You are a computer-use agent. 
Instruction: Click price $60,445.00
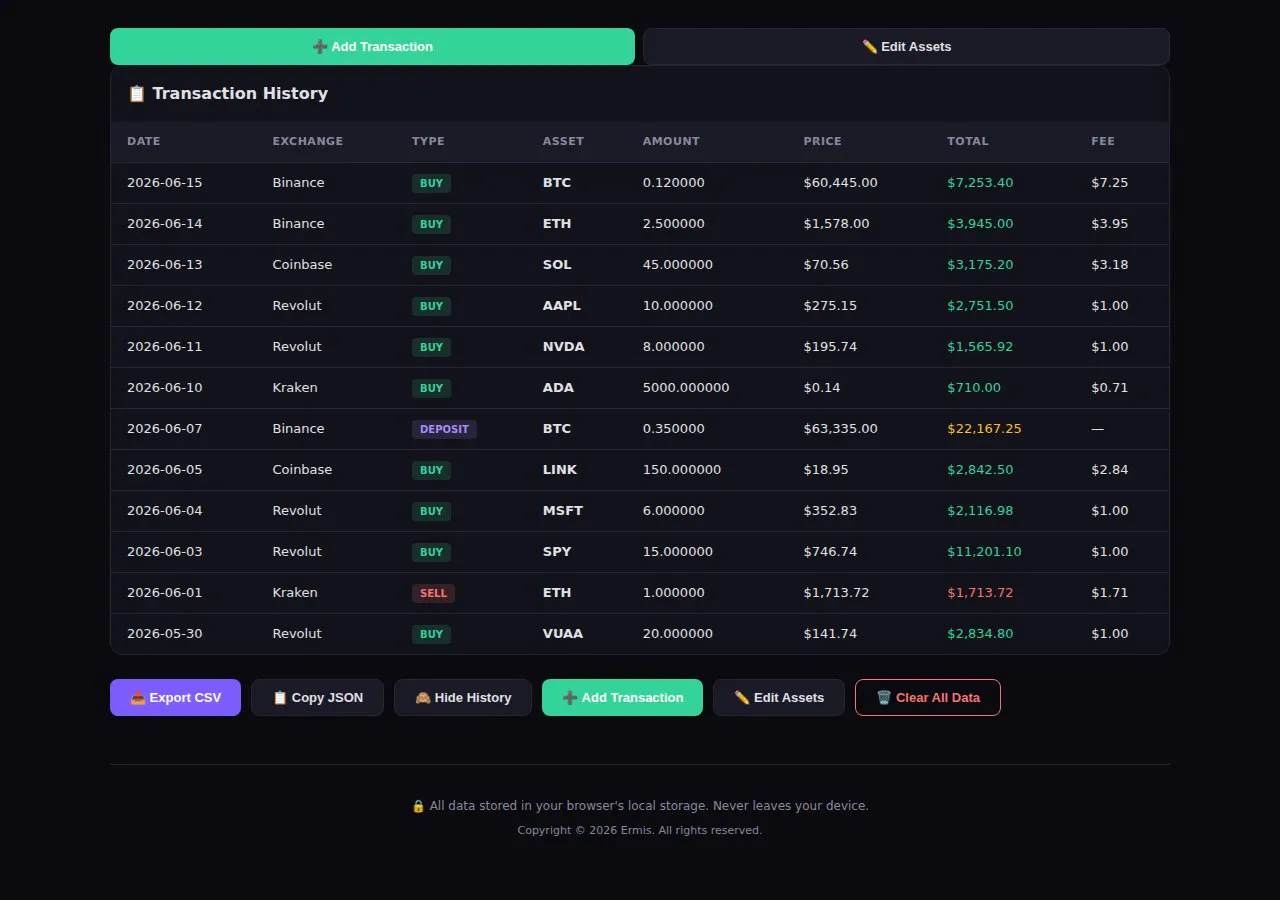click(x=840, y=183)
